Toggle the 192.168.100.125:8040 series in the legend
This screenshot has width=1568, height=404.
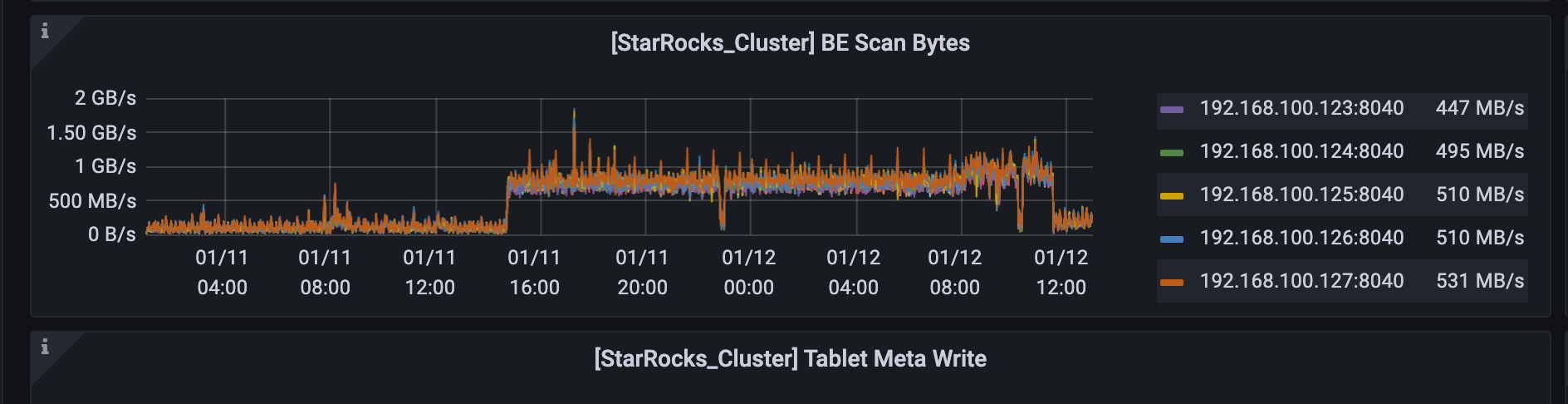pyautogui.click(x=1301, y=195)
